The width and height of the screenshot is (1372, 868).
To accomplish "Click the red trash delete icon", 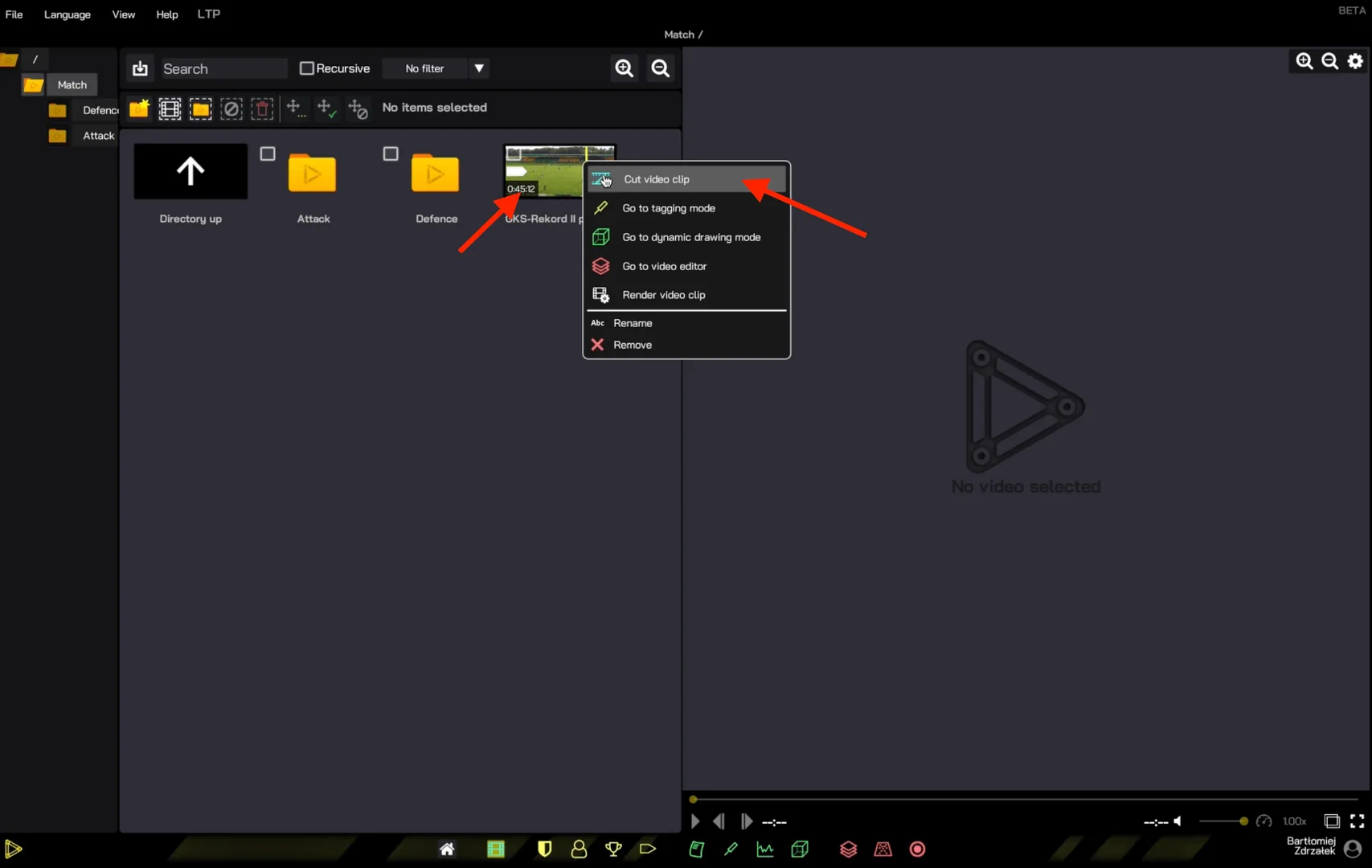I will [262, 108].
